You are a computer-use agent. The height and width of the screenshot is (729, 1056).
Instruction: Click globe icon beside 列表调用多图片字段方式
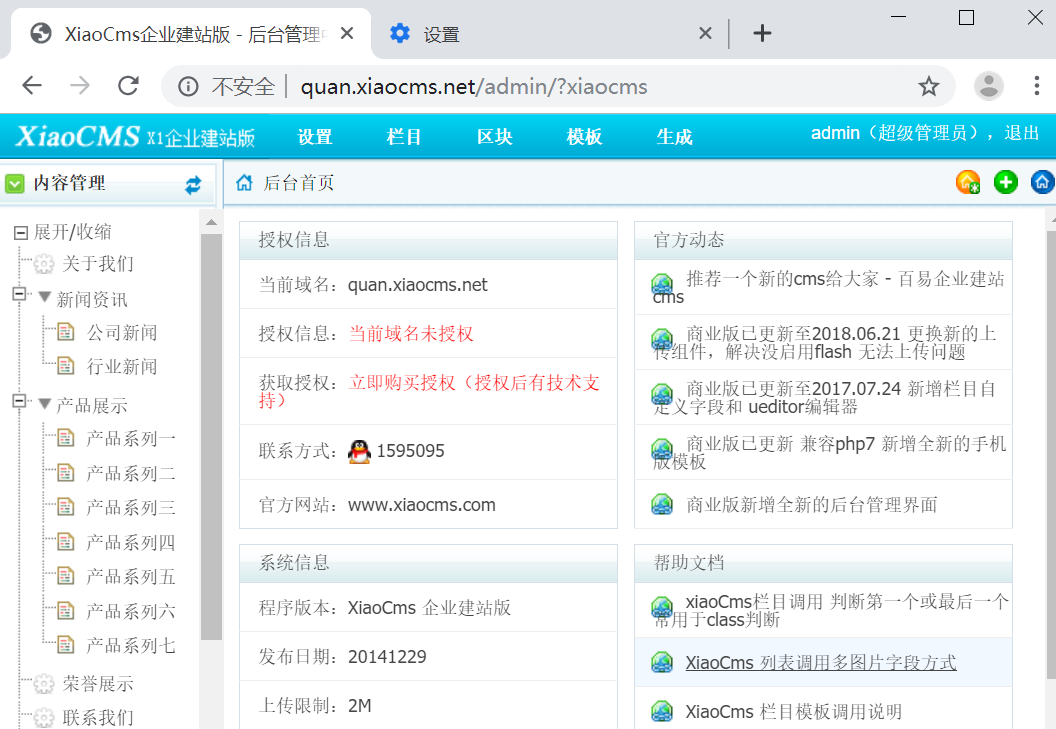(662, 662)
